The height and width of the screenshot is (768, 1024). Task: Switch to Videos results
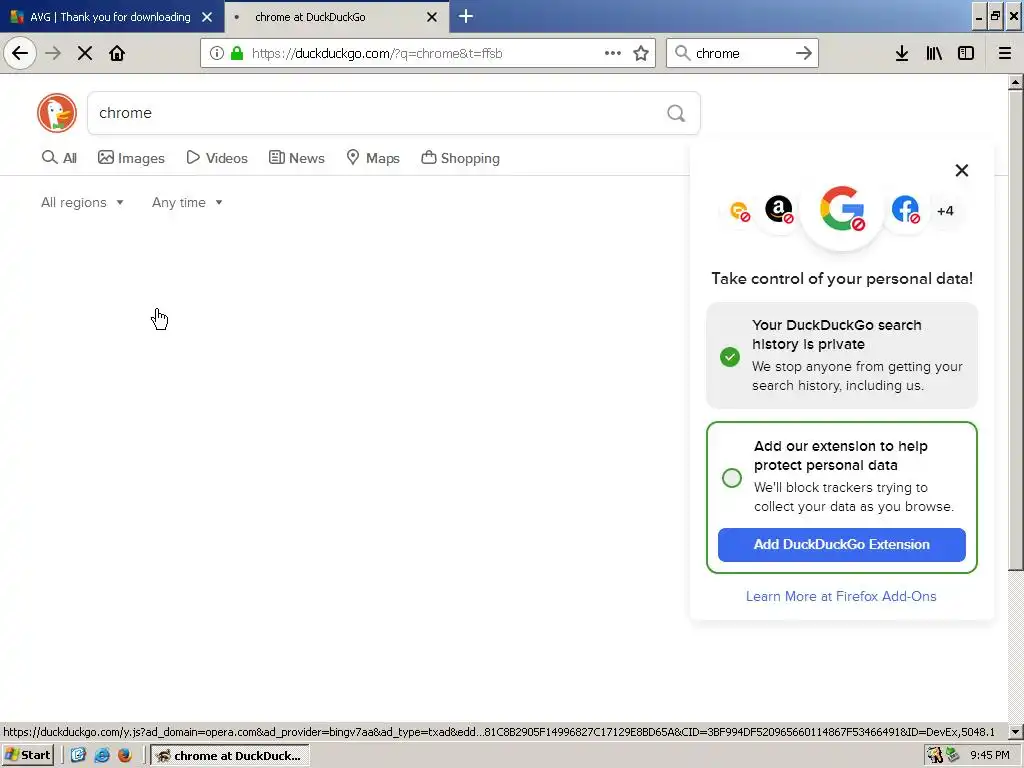[217, 158]
